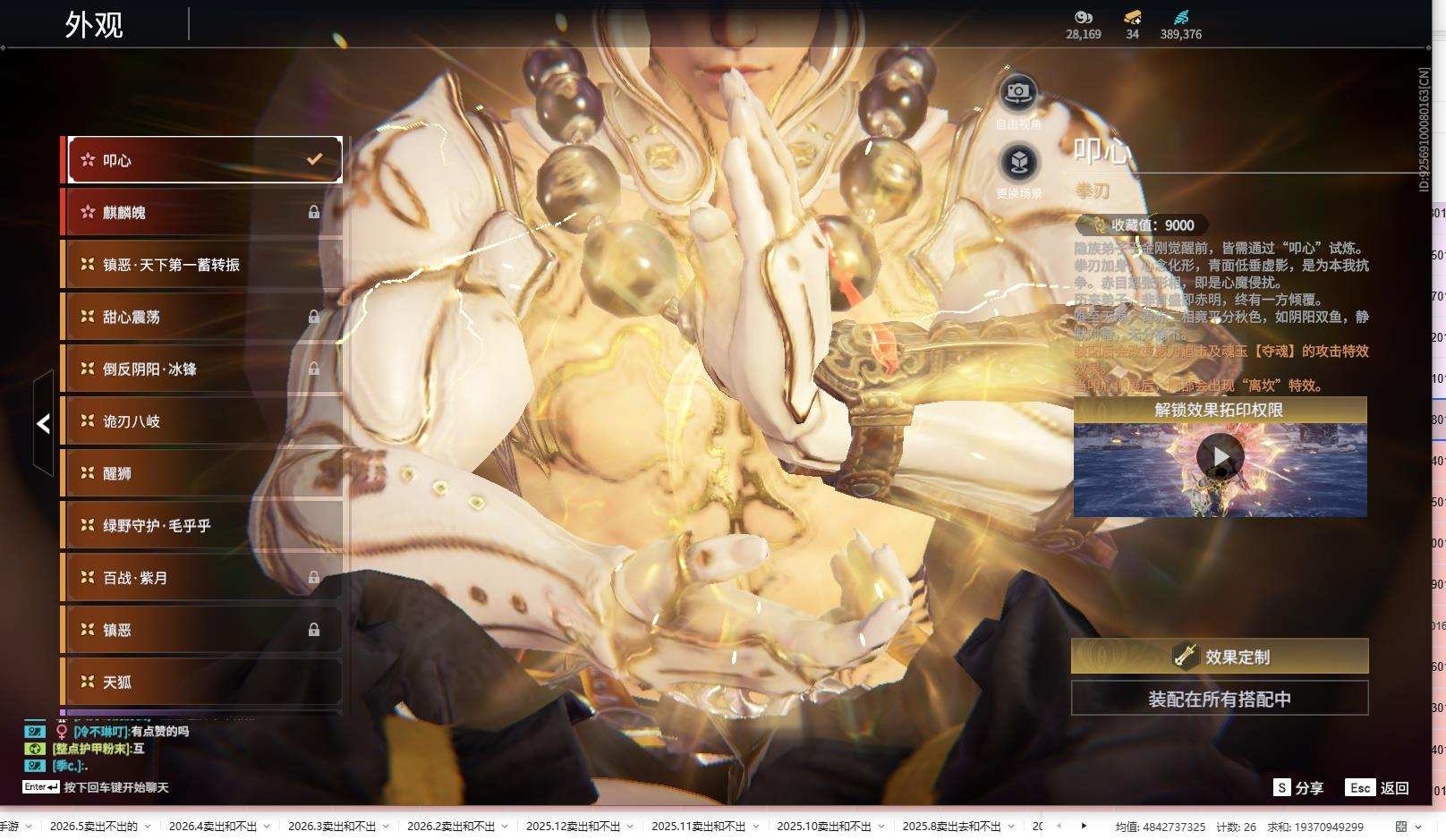Pick the 醒狮 skin

click(204, 473)
